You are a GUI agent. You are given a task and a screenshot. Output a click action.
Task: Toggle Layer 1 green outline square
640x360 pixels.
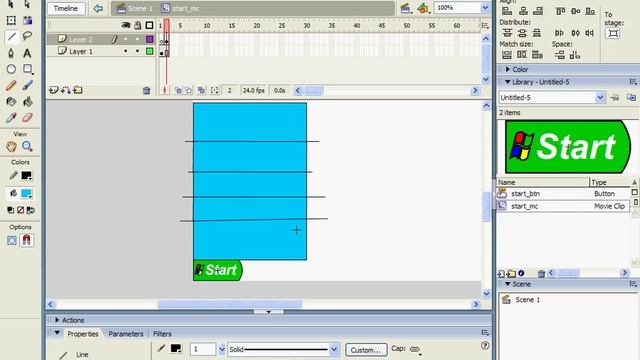150,51
